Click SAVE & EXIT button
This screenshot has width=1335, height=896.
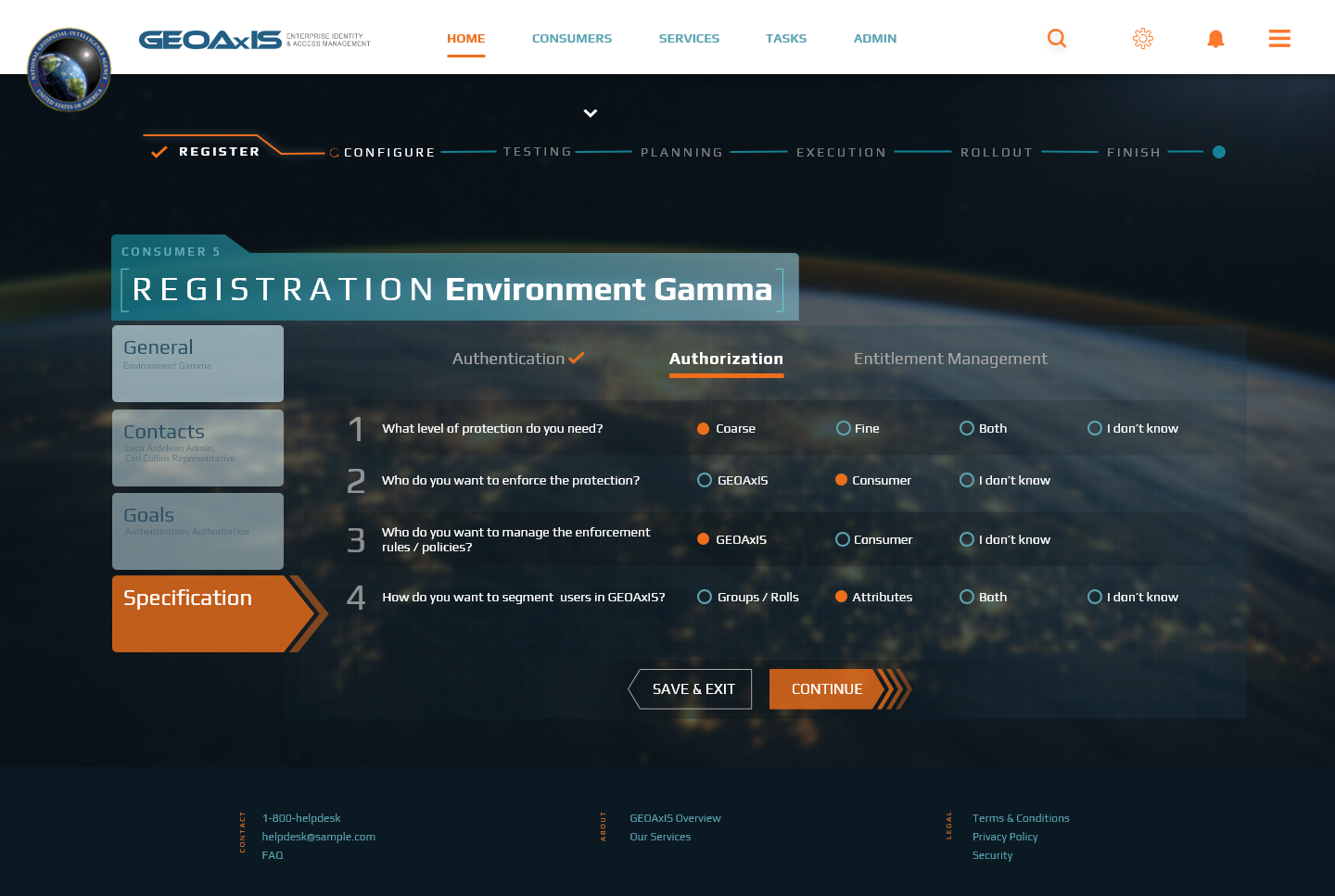click(691, 689)
